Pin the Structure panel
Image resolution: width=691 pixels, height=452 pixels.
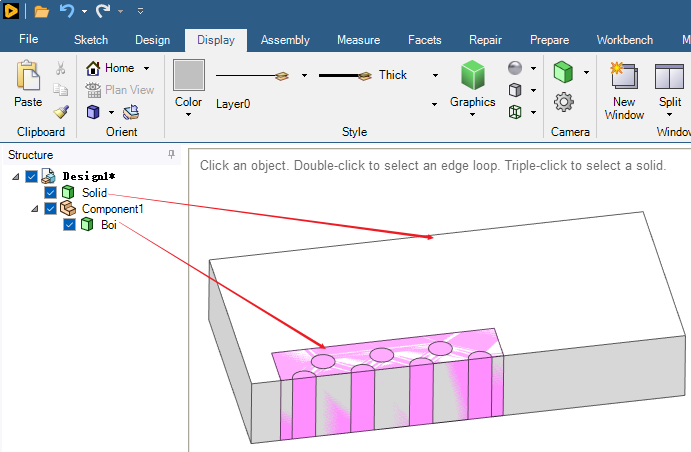[171, 155]
